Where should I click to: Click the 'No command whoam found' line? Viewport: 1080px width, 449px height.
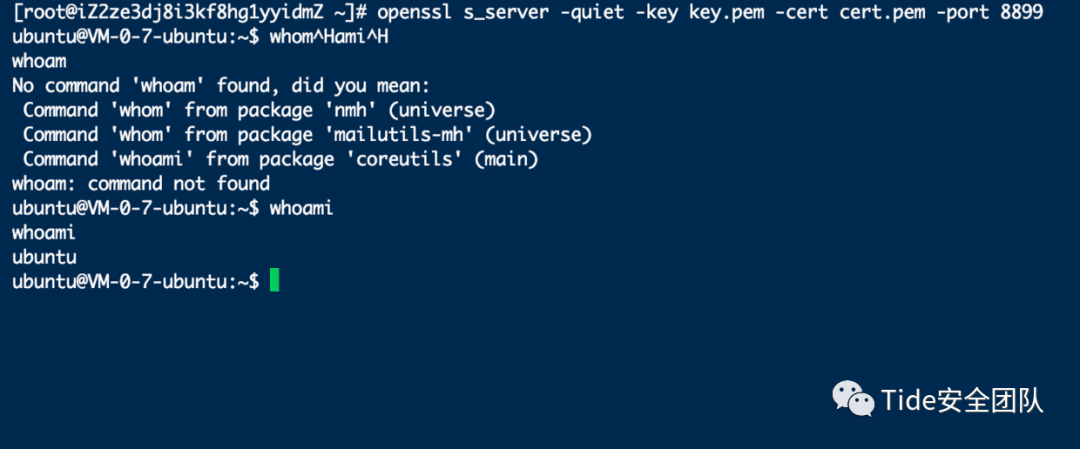coord(221,86)
